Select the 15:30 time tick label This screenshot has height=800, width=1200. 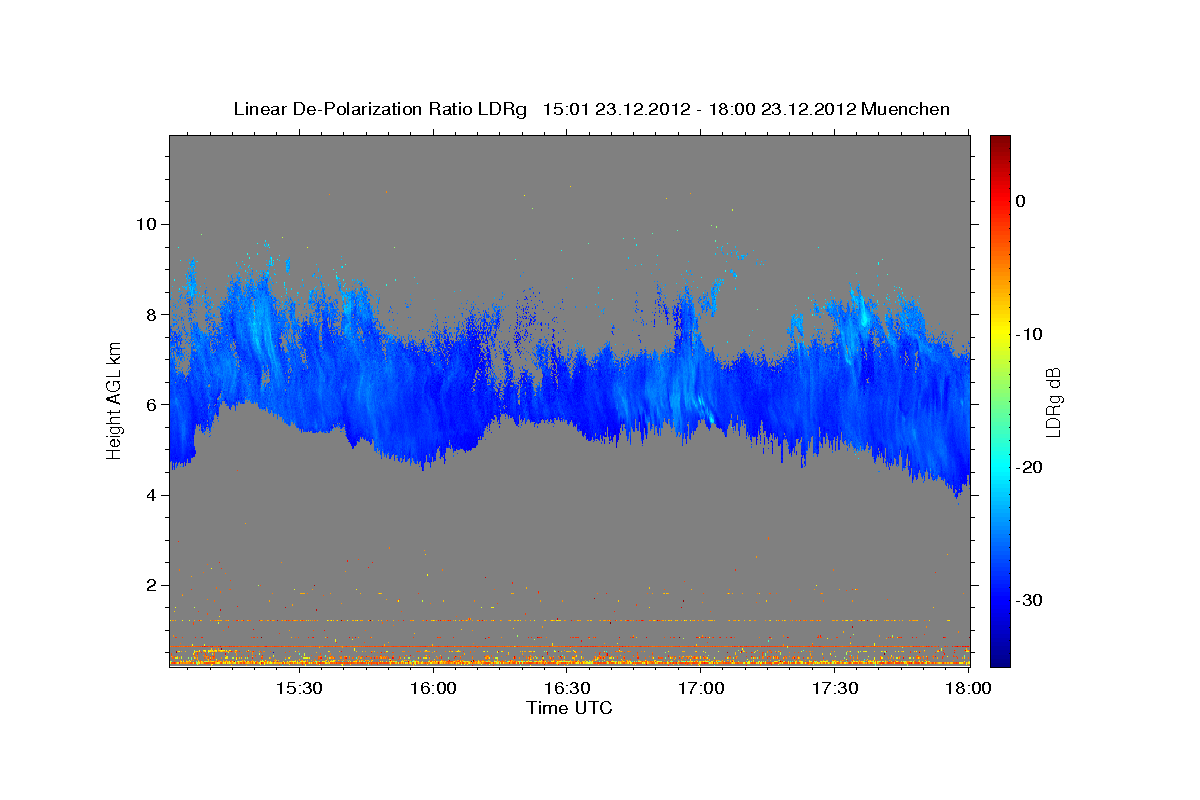click(298, 688)
